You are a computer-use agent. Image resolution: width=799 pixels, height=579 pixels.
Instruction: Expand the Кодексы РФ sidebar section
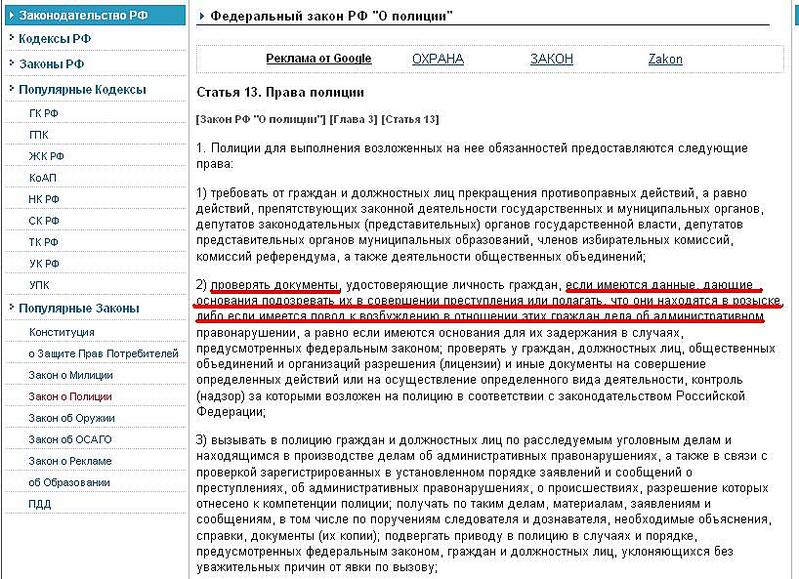click(55, 39)
